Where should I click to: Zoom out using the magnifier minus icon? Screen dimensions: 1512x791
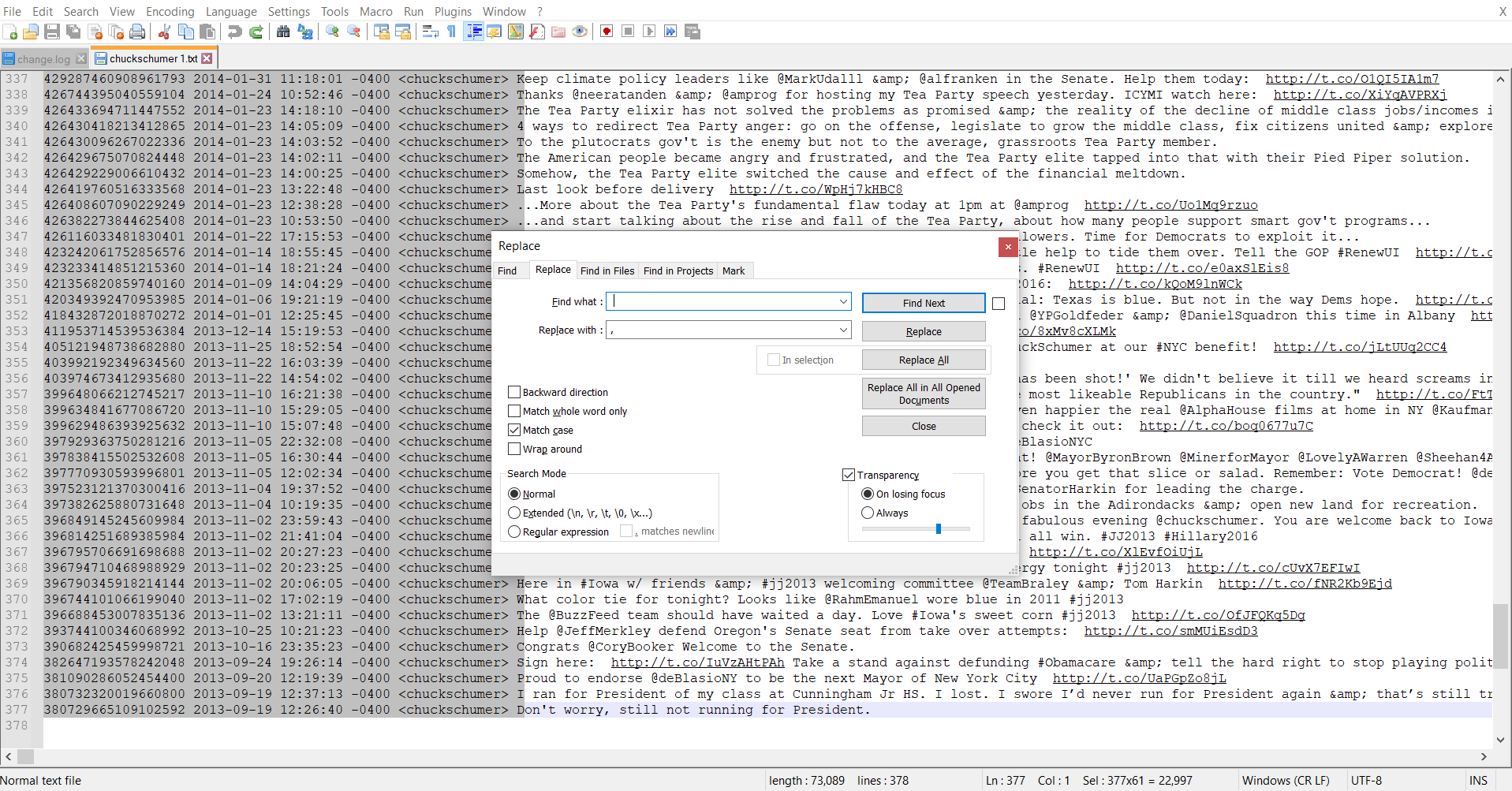click(353, 32)
